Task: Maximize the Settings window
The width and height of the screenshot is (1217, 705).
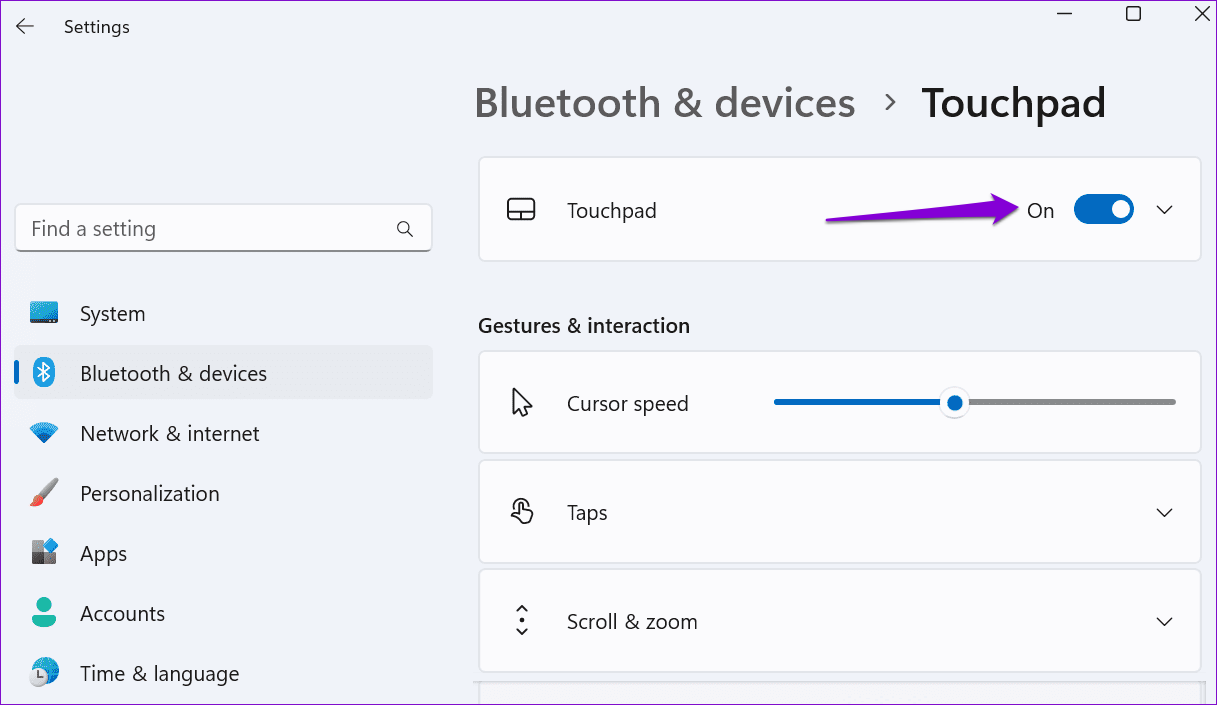Action: click(x=1133, y=14)
